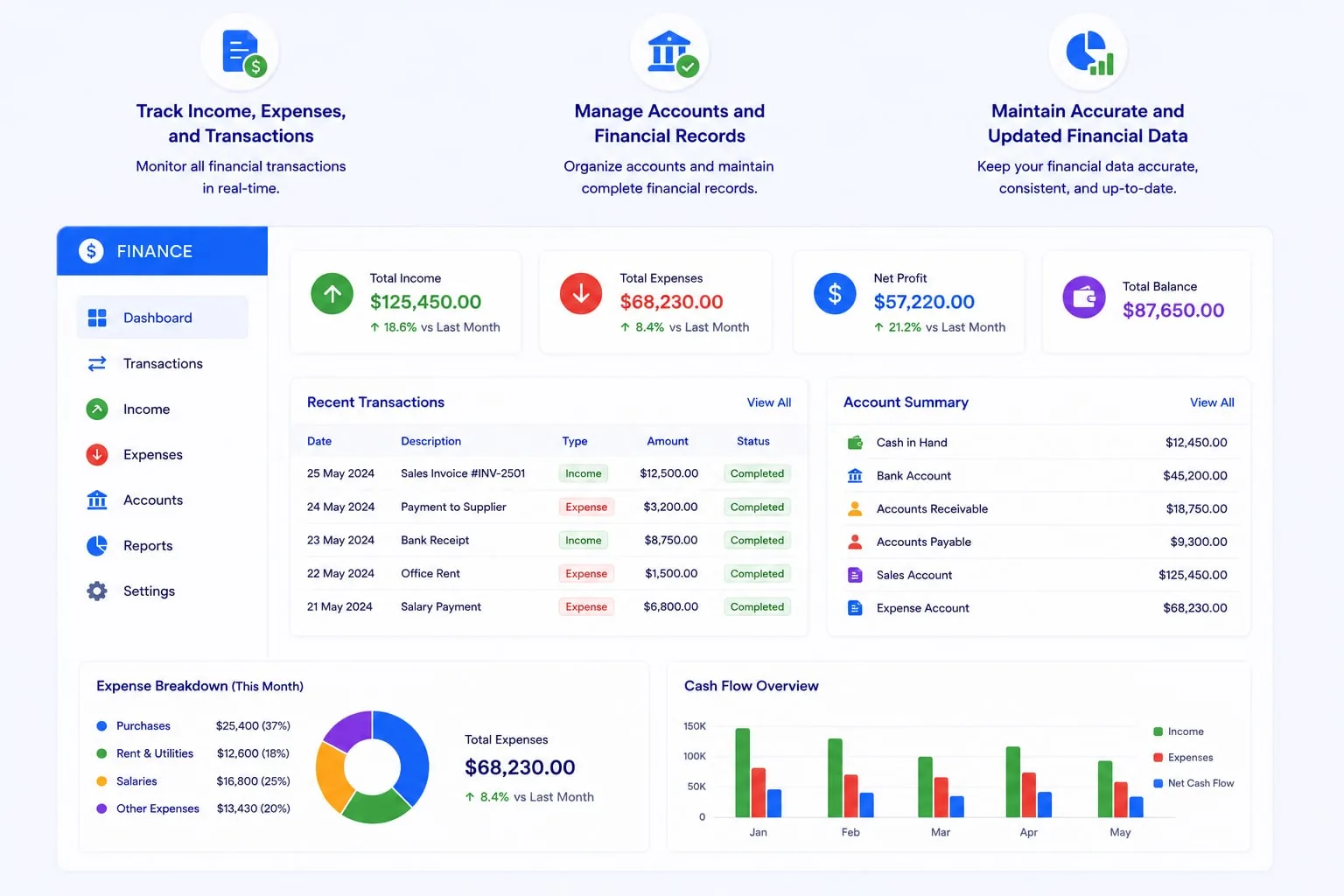Image resolution: width=1344 pixels, height=896 pixels.
Task: Click the green Jan income bar
Action: [743, 773]
